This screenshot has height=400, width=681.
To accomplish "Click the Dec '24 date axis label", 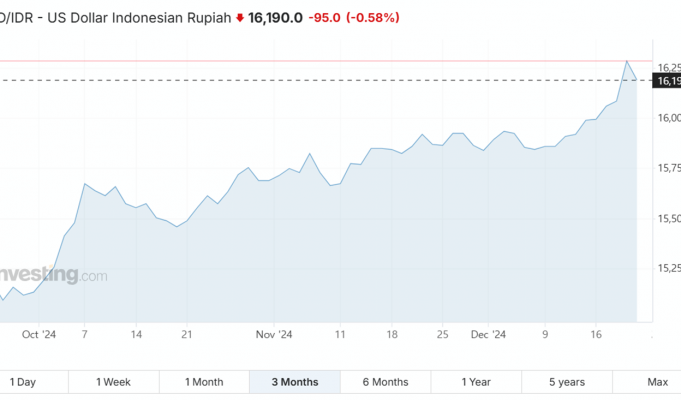I will click(x=488, y=335).
